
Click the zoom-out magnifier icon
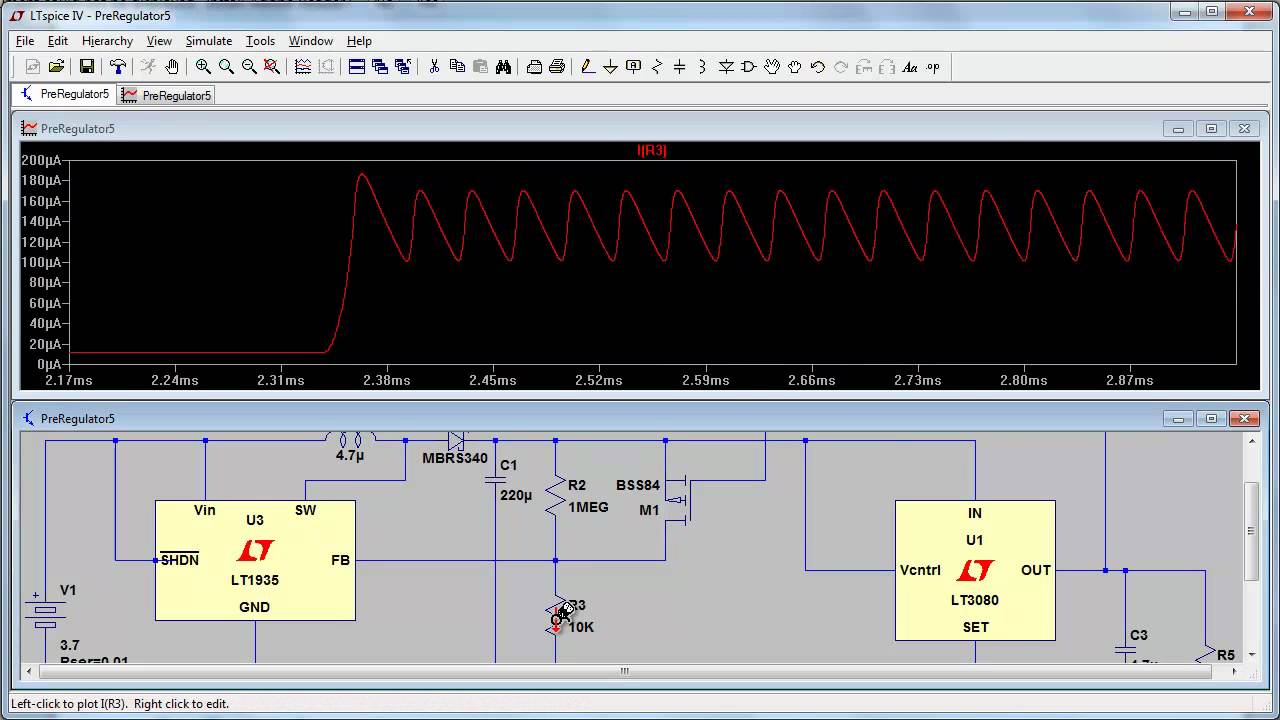click(249, 67)
